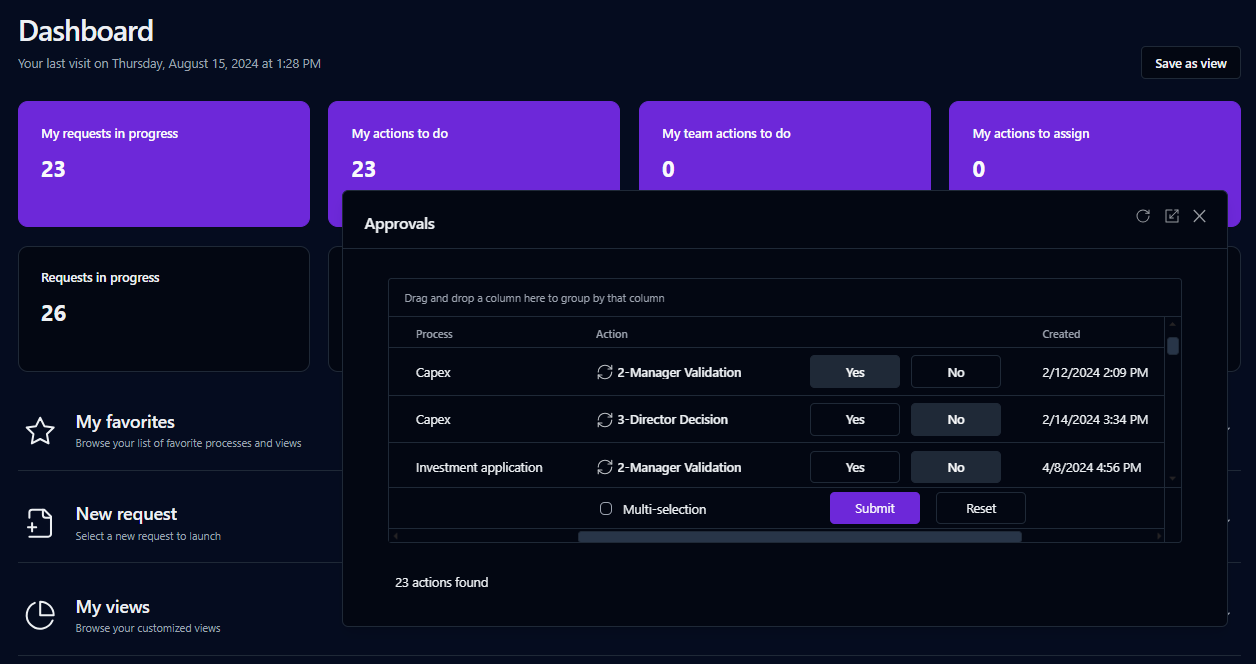Image resolution: width=1256 pixels, height=664 pixels.
Task: Click sync icon on Investment application row
Action: point(604,468)
